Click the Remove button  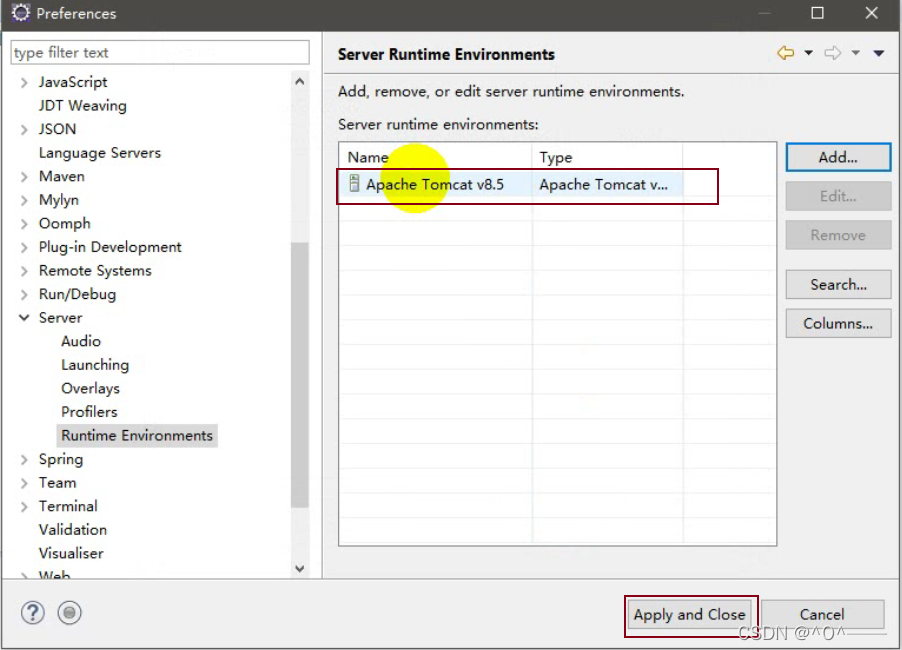[x=838, y=235]
